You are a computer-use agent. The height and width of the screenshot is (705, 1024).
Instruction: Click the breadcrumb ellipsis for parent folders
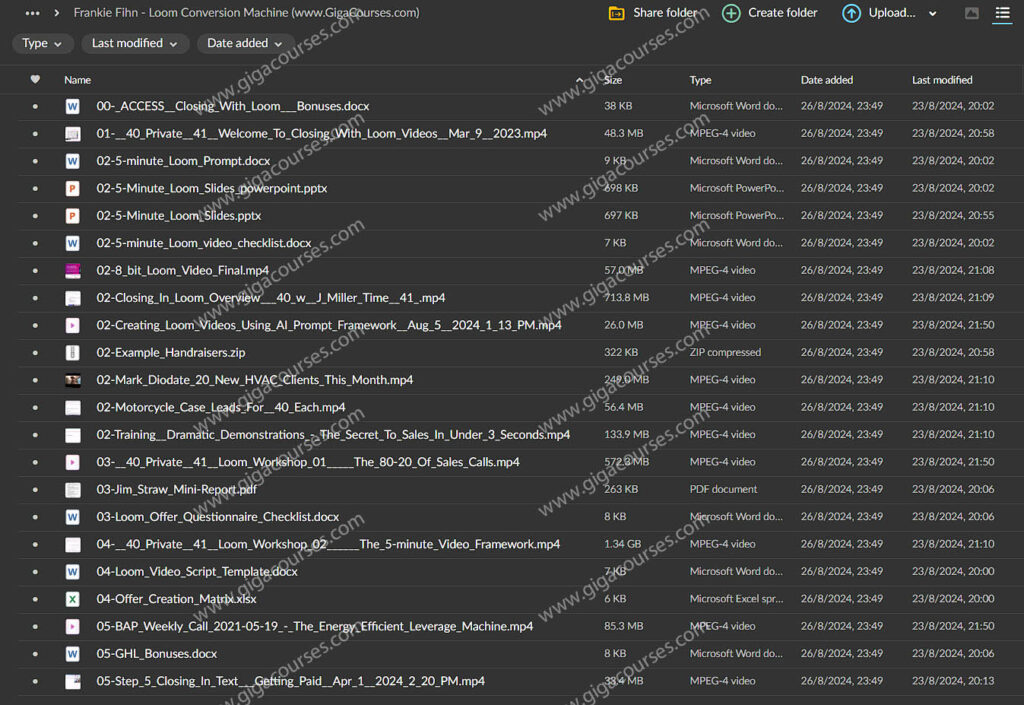[x=33, y=13]
